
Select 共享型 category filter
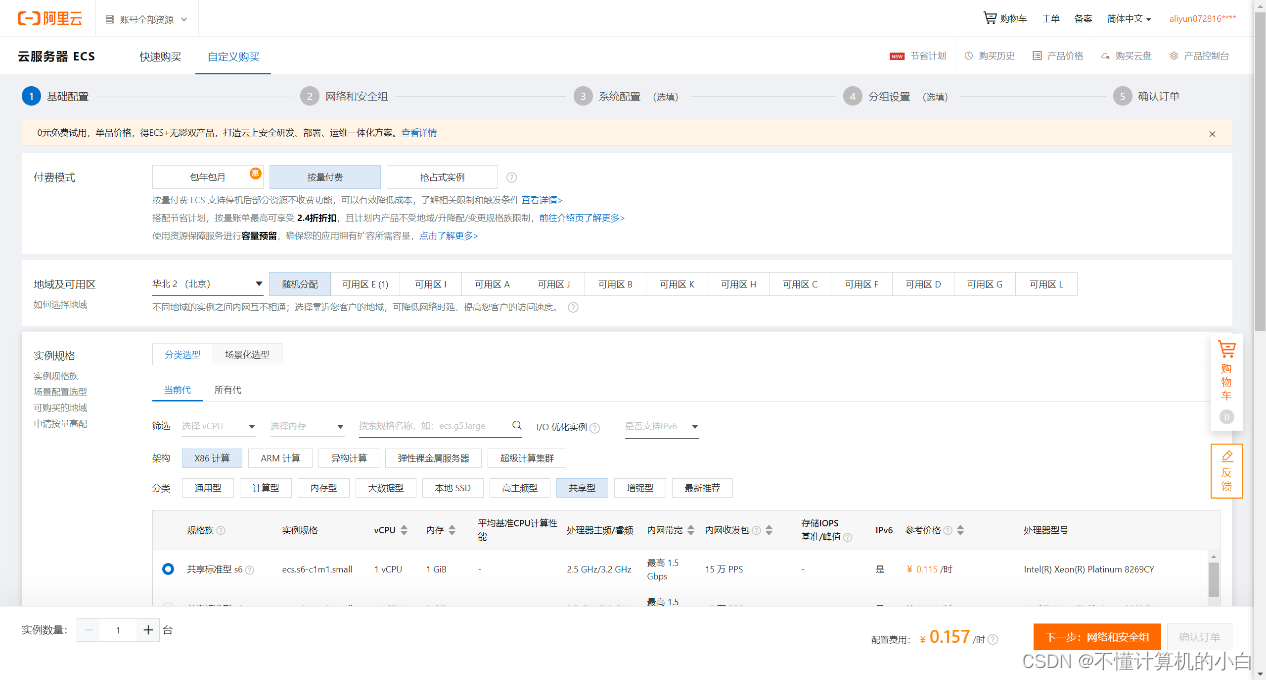(x=582, y=488)
